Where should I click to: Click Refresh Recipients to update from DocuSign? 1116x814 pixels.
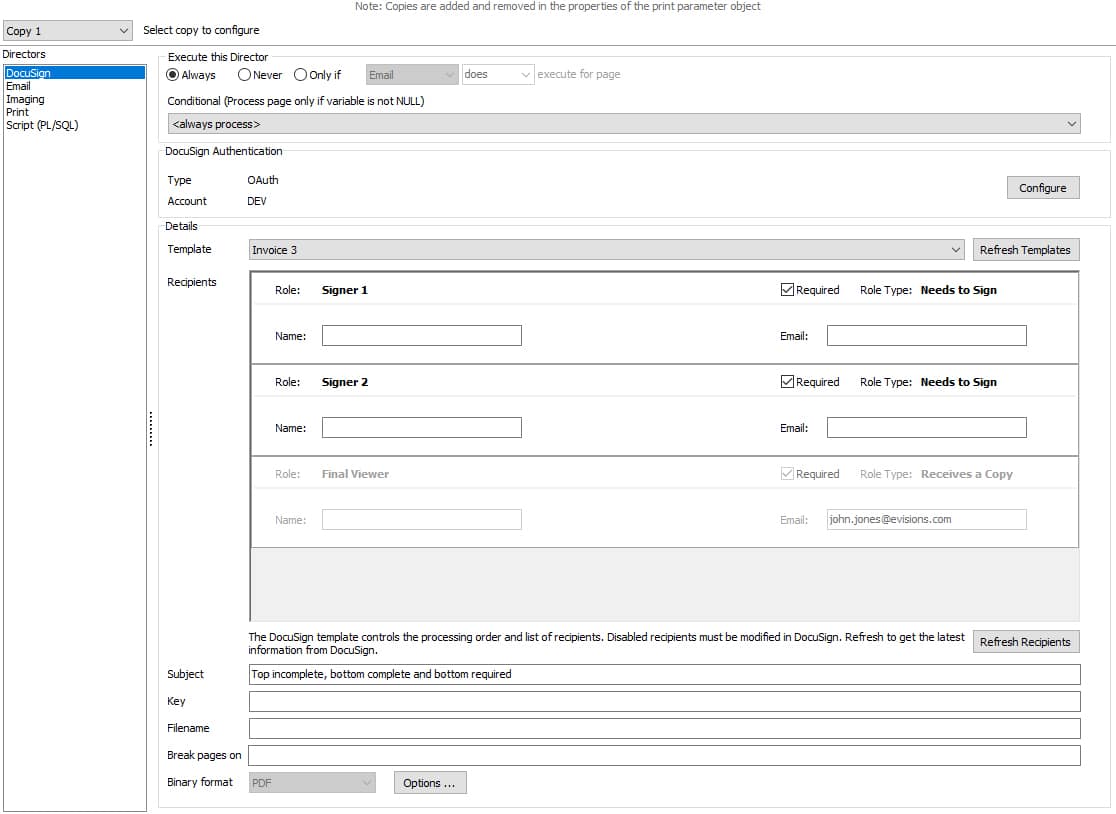pyautogui.click(x=1026, y=641)
